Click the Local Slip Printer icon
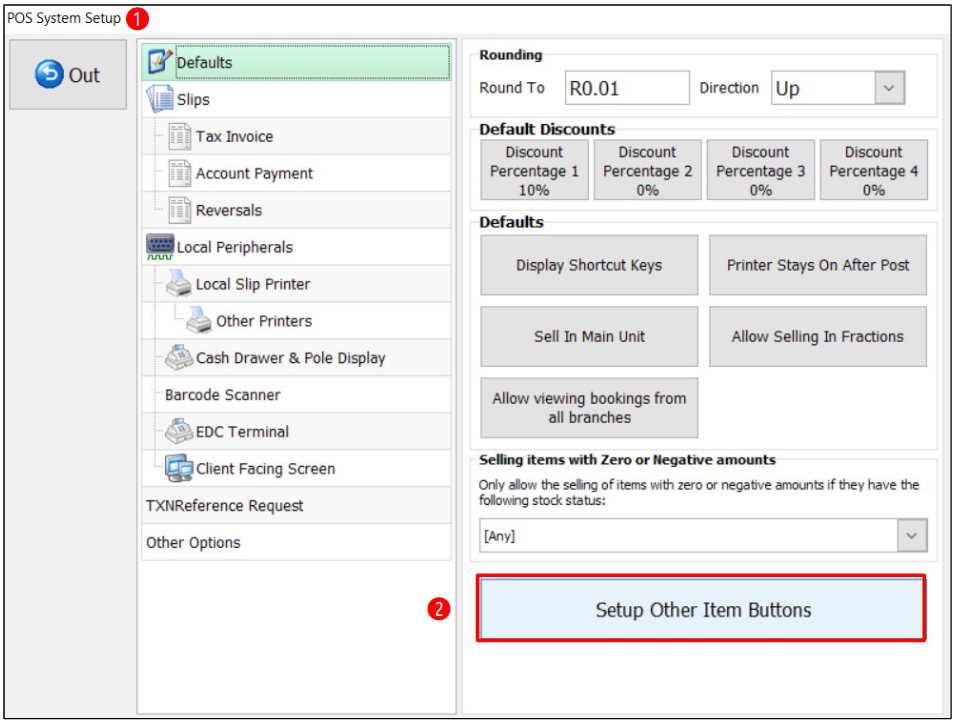Screen dimensions: 956x722 coord(179,284)
